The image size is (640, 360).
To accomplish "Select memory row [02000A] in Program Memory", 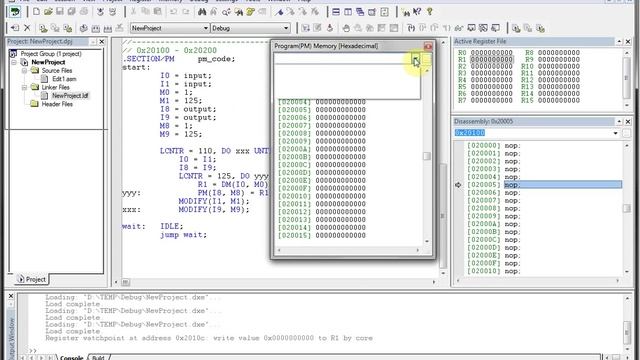I will (x=322, y=149).
